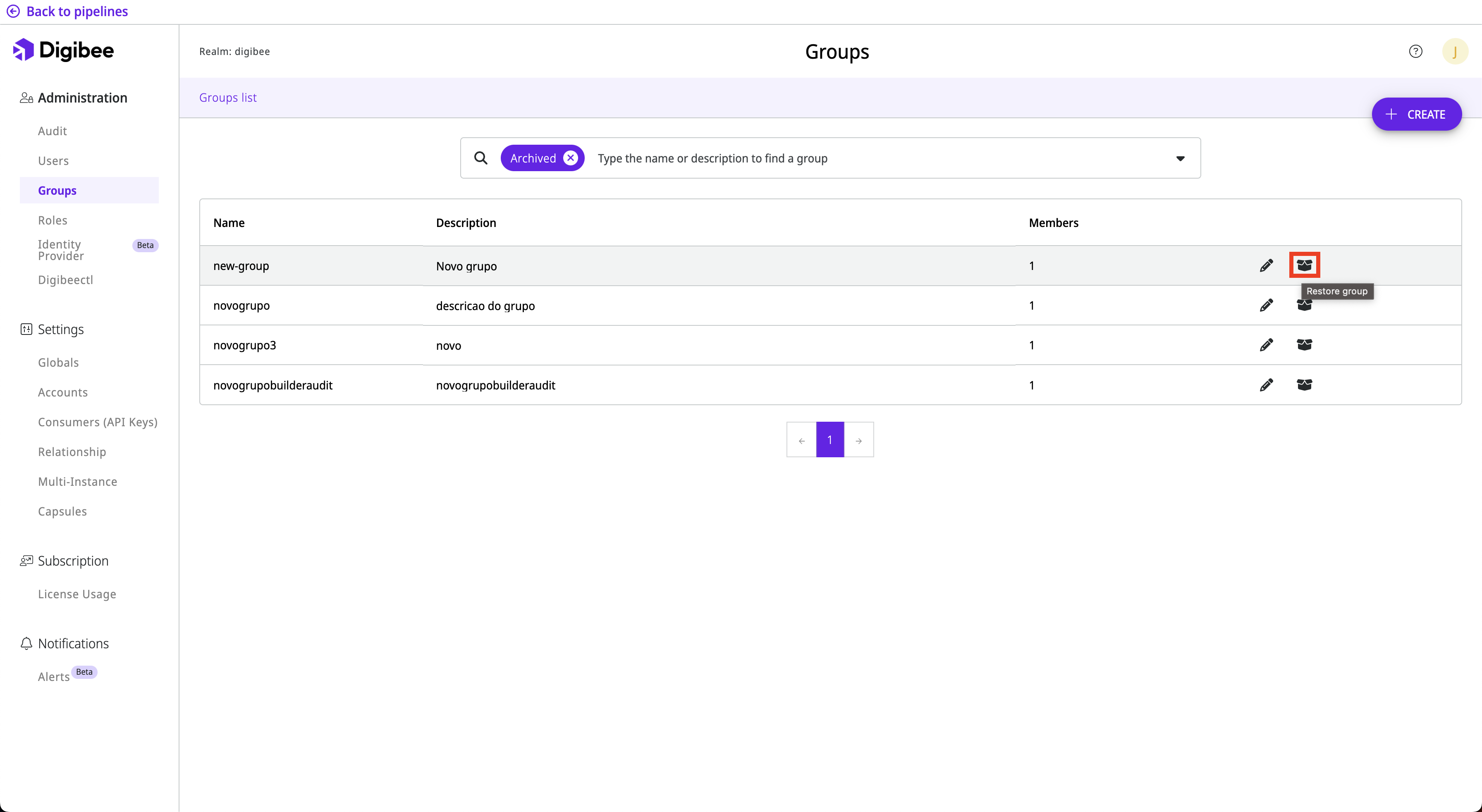Open the help question mark icon
Viewport: 1482px width, 812px height.
(1415, 51)
